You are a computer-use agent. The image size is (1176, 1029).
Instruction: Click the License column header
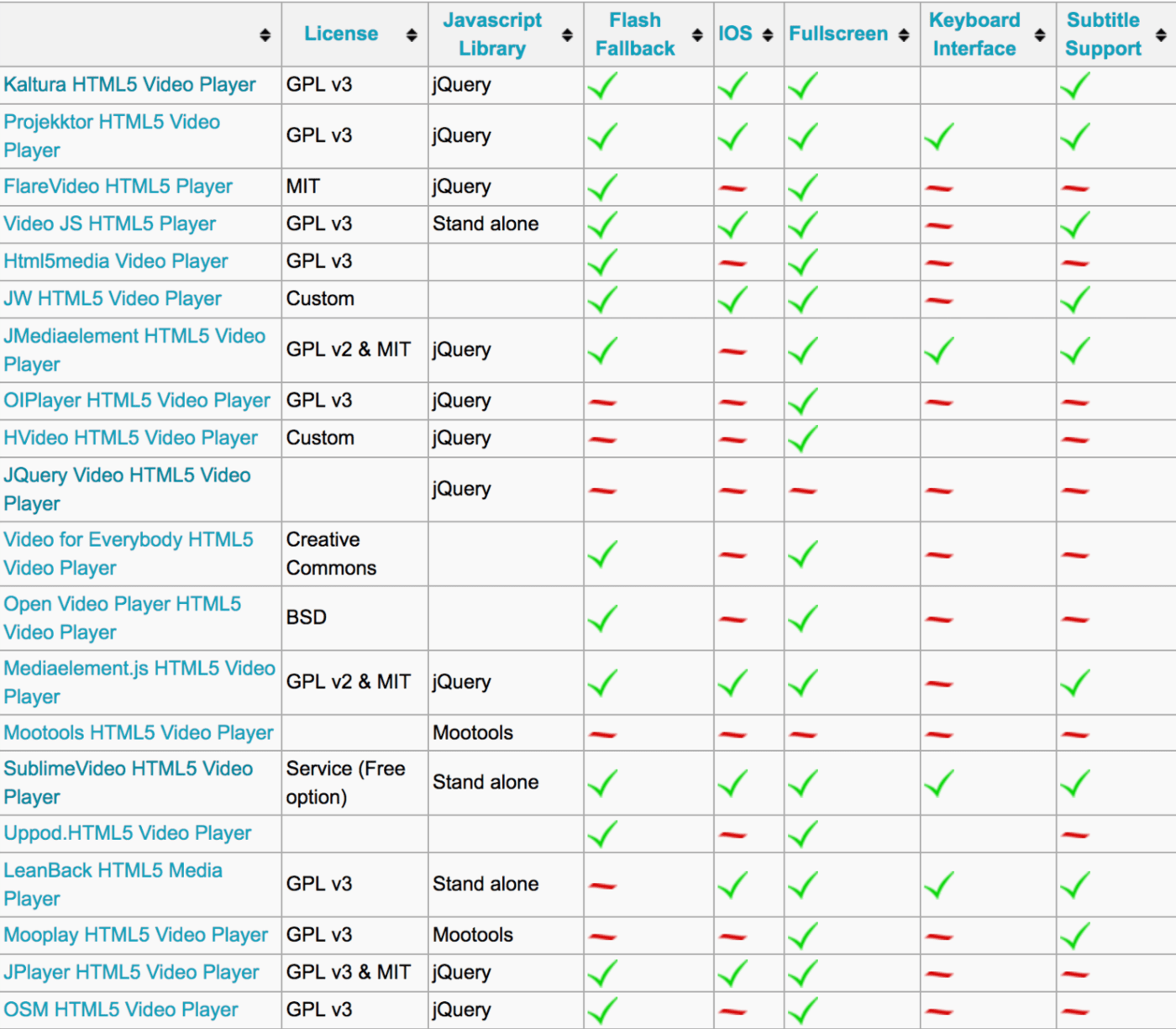341,34
